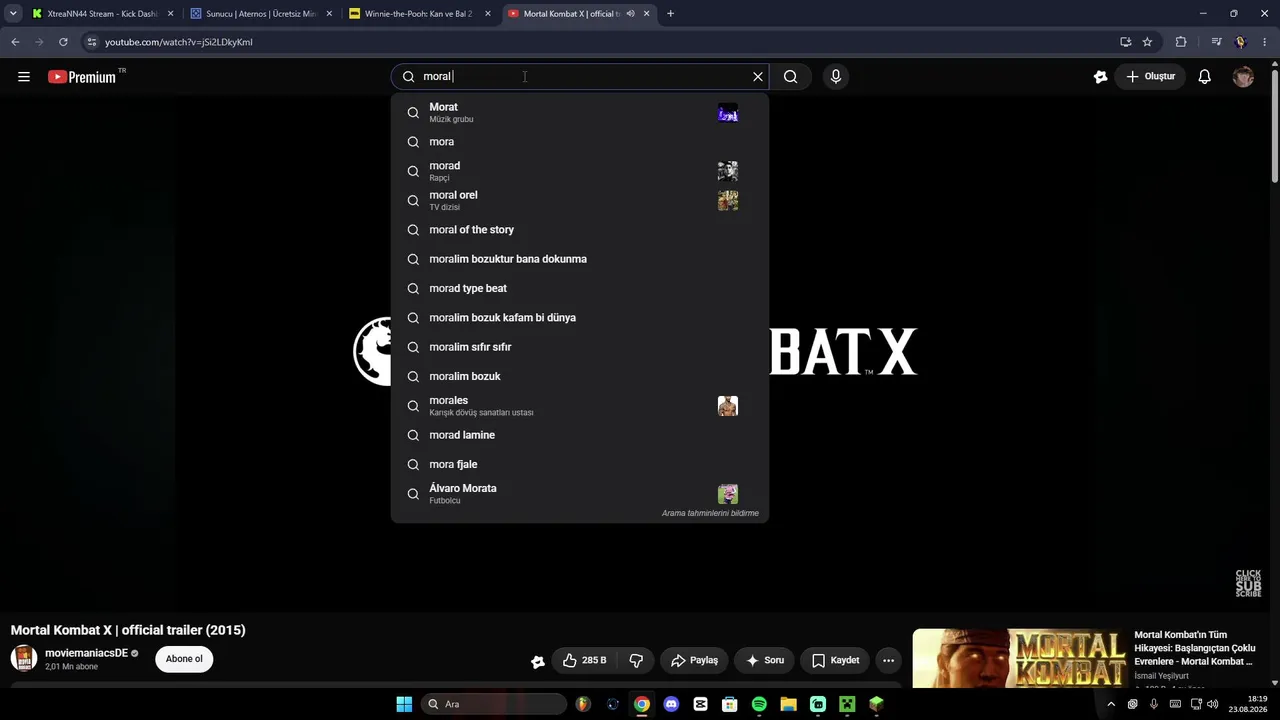Open the recommended Mortal Kombat story video thumbnail
This screenshot has width=1280, height=720.
tap(1019, 658)
